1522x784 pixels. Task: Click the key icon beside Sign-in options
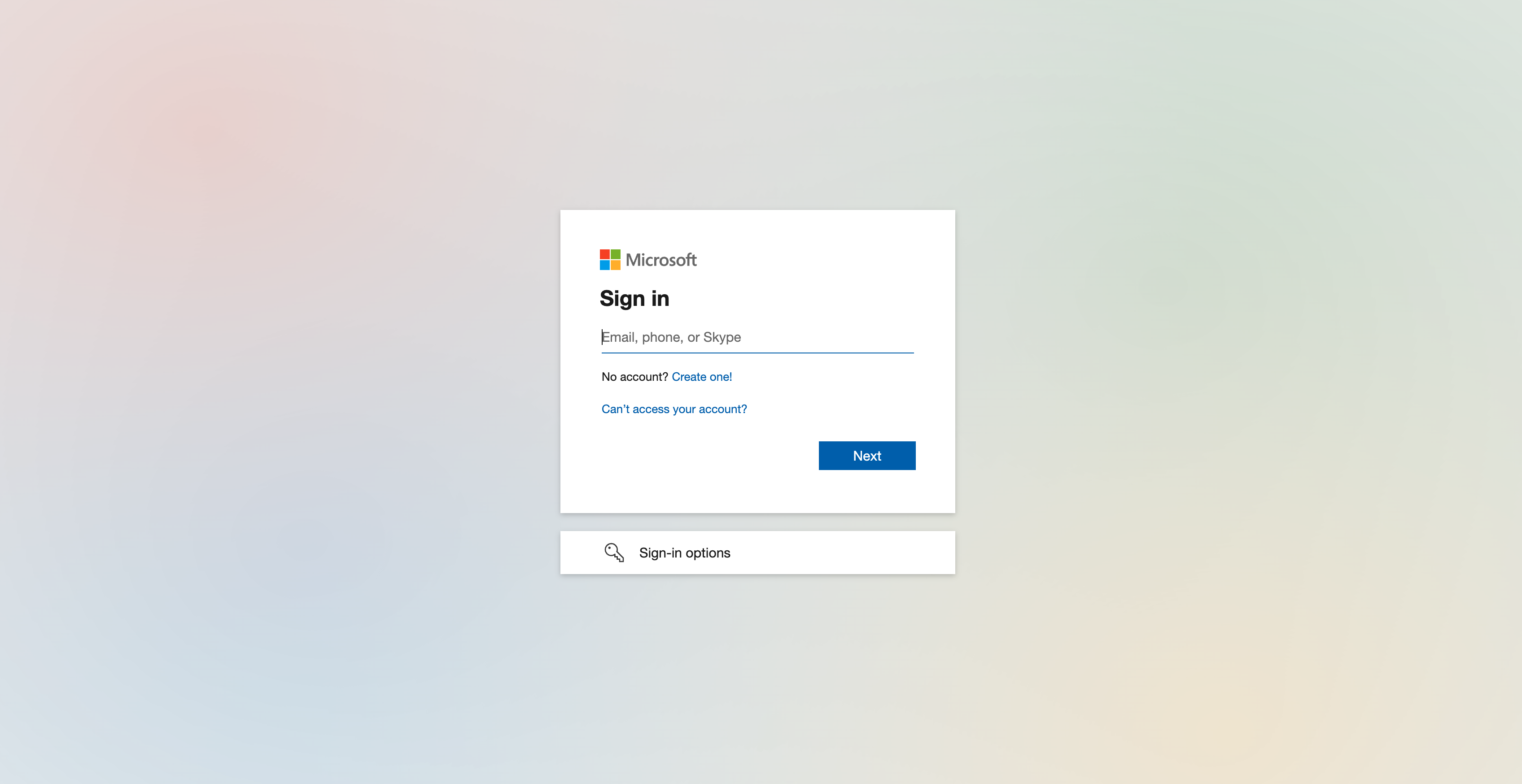point(614,553)
